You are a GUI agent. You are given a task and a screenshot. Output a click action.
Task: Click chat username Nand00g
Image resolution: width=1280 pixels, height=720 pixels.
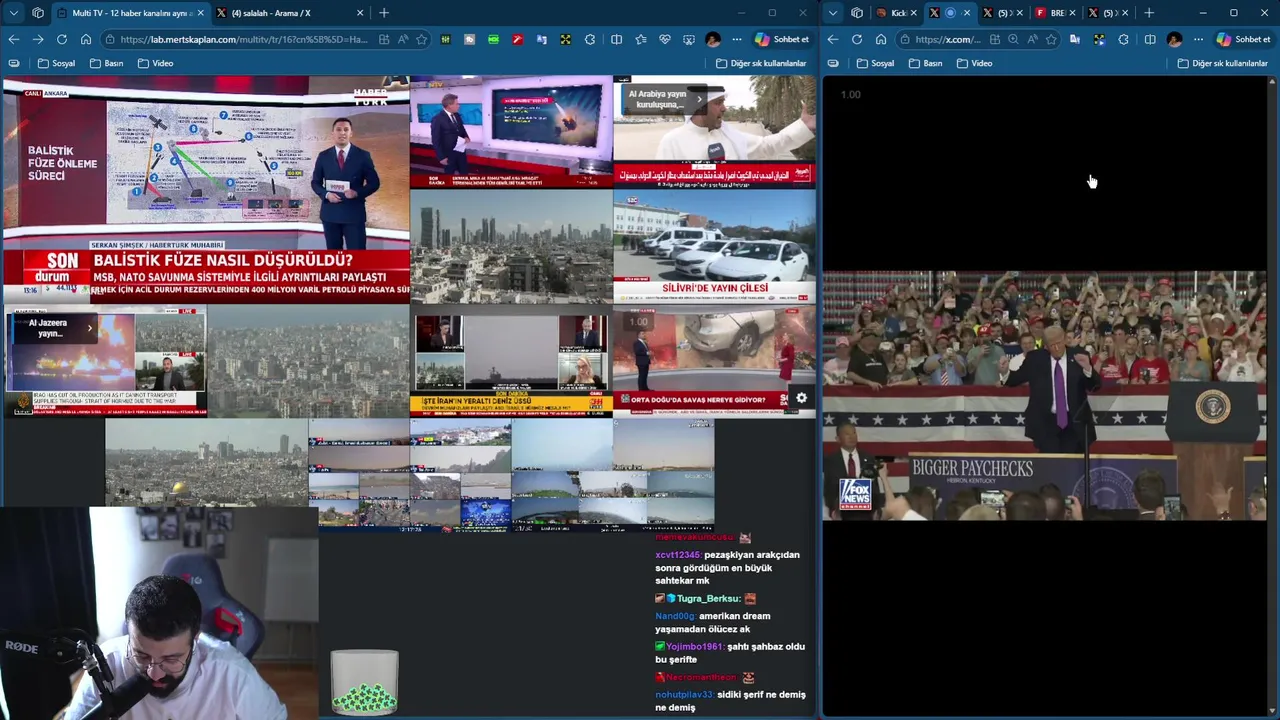(675, 616)
